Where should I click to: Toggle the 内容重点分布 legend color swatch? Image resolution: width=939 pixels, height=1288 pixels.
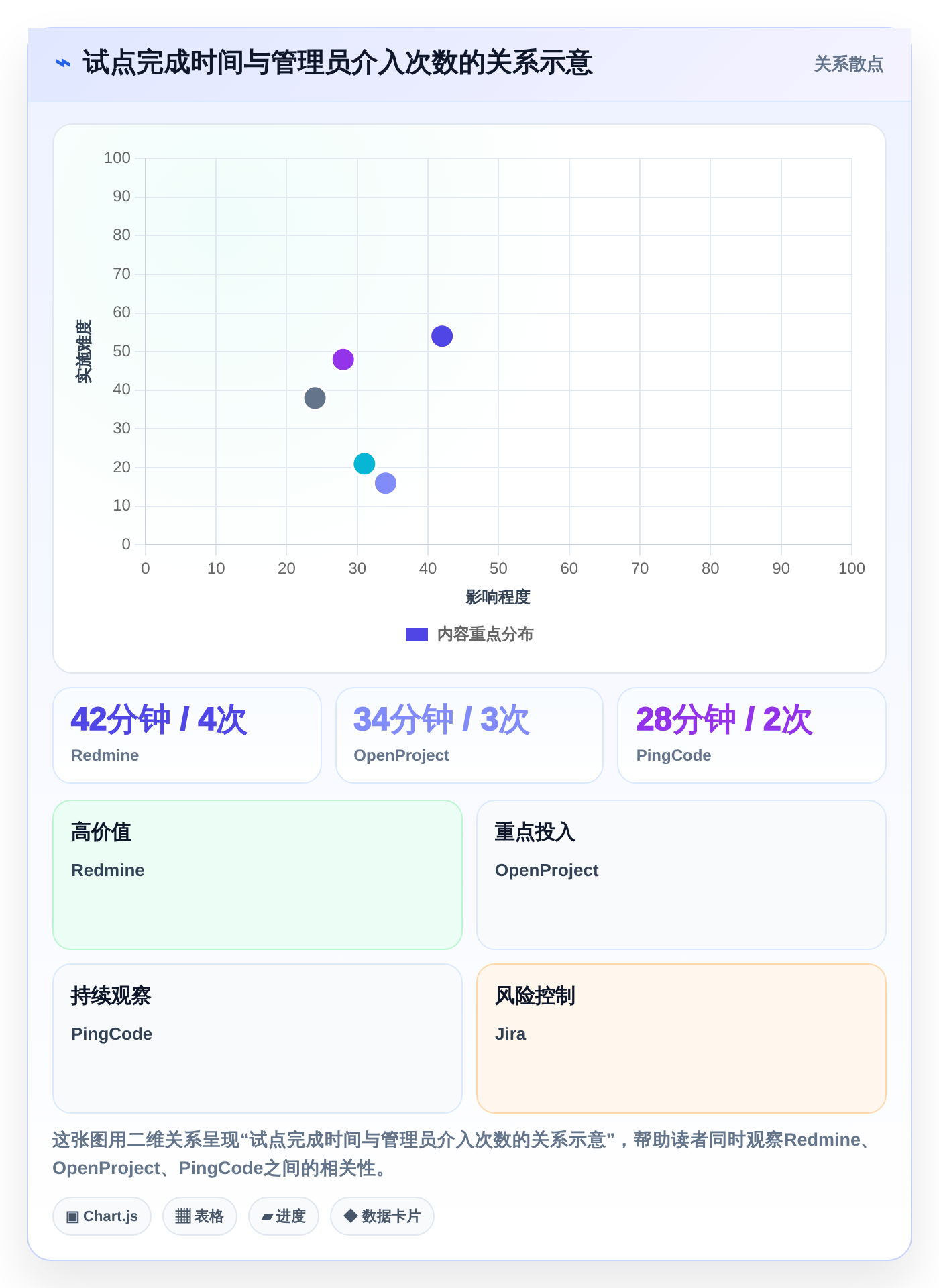click(417, 635)
